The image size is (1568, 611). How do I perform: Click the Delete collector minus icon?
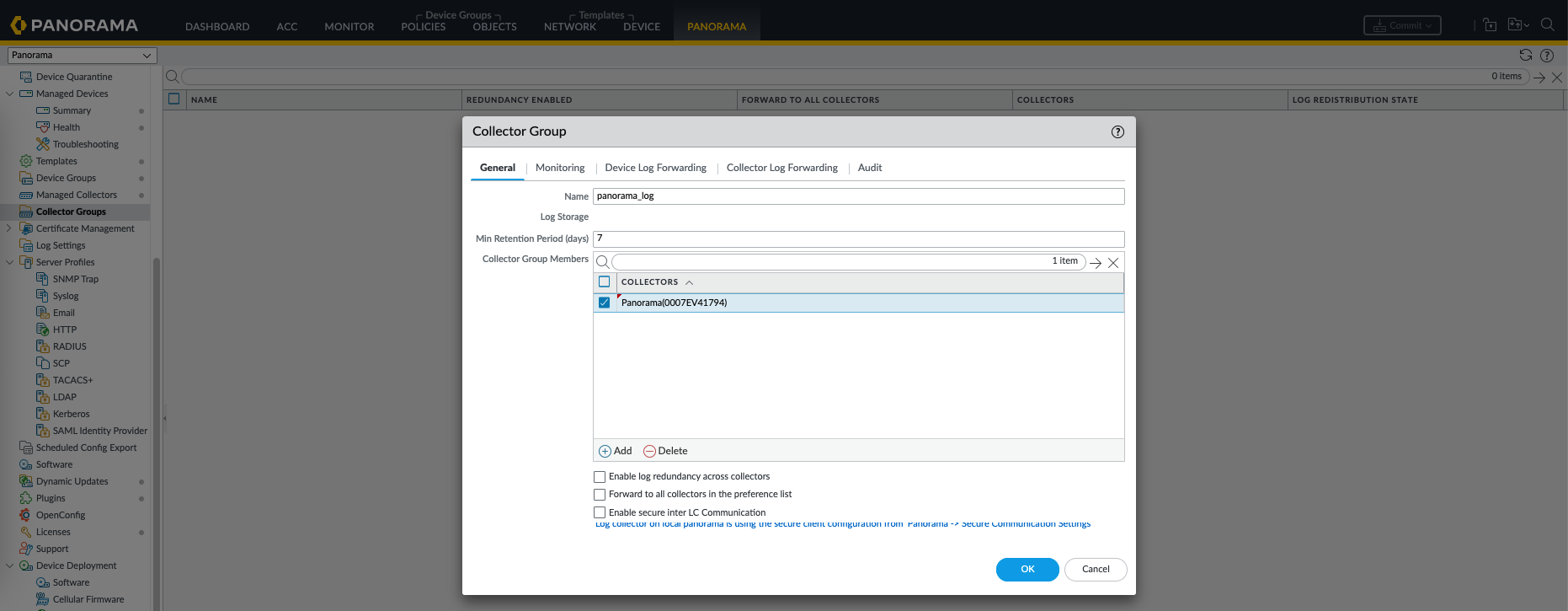coord(649,451)
